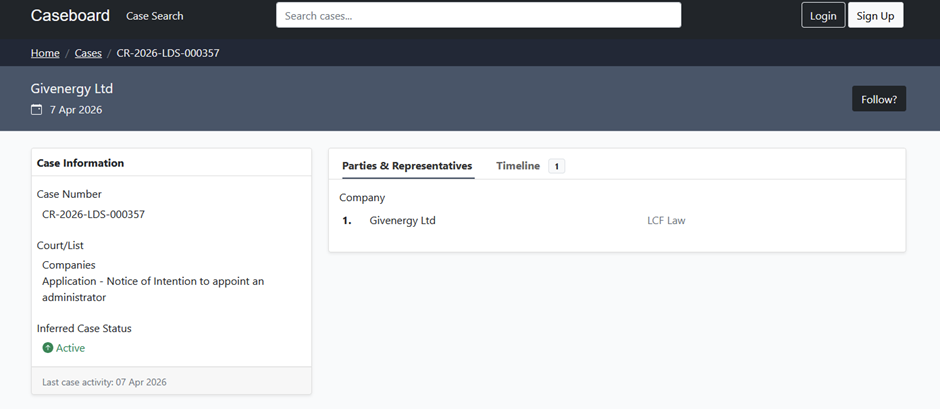Select the Givenergy Ltd party row
This screenshot has height=409, width=940.
coord(402,221)
